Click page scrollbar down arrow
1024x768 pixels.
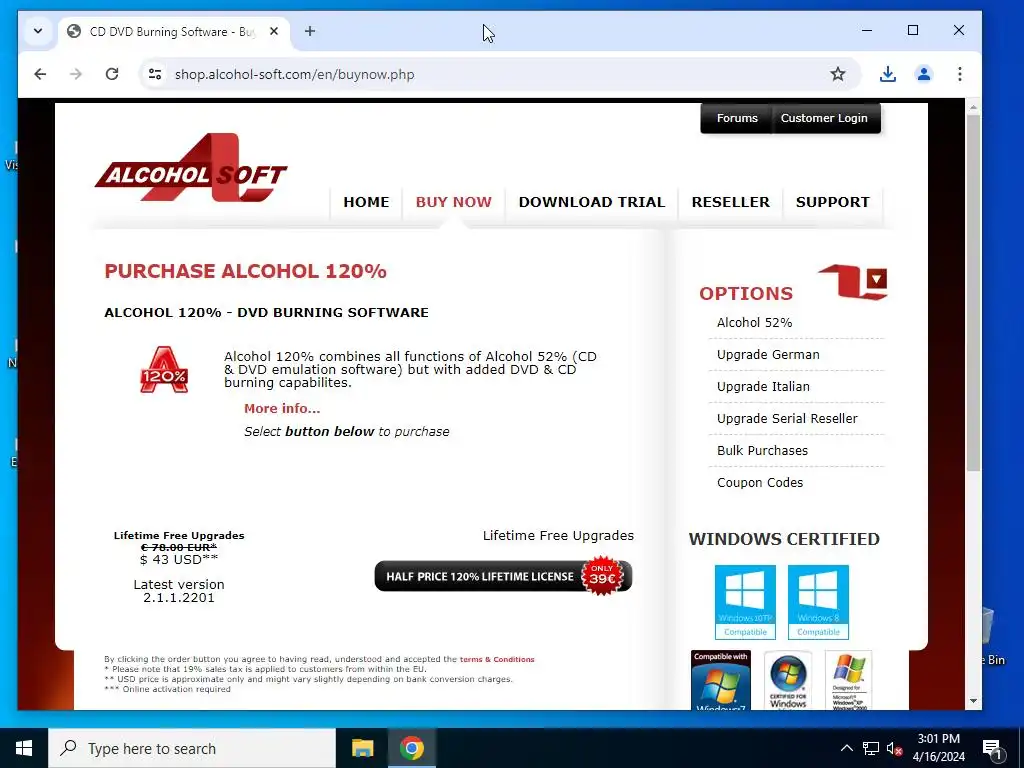point(973,701)
